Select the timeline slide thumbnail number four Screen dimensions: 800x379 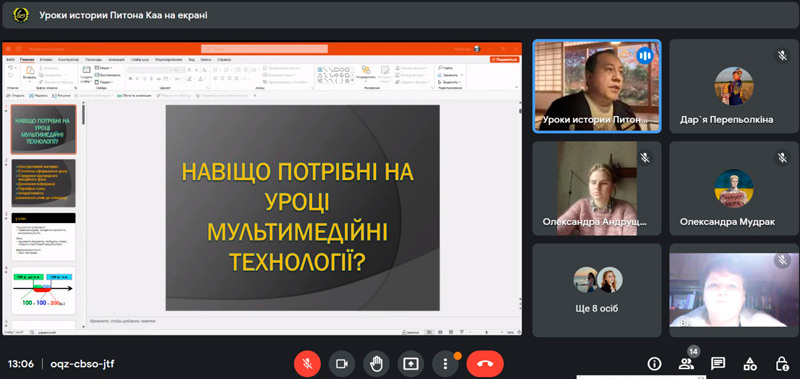(x=43, y=290)
